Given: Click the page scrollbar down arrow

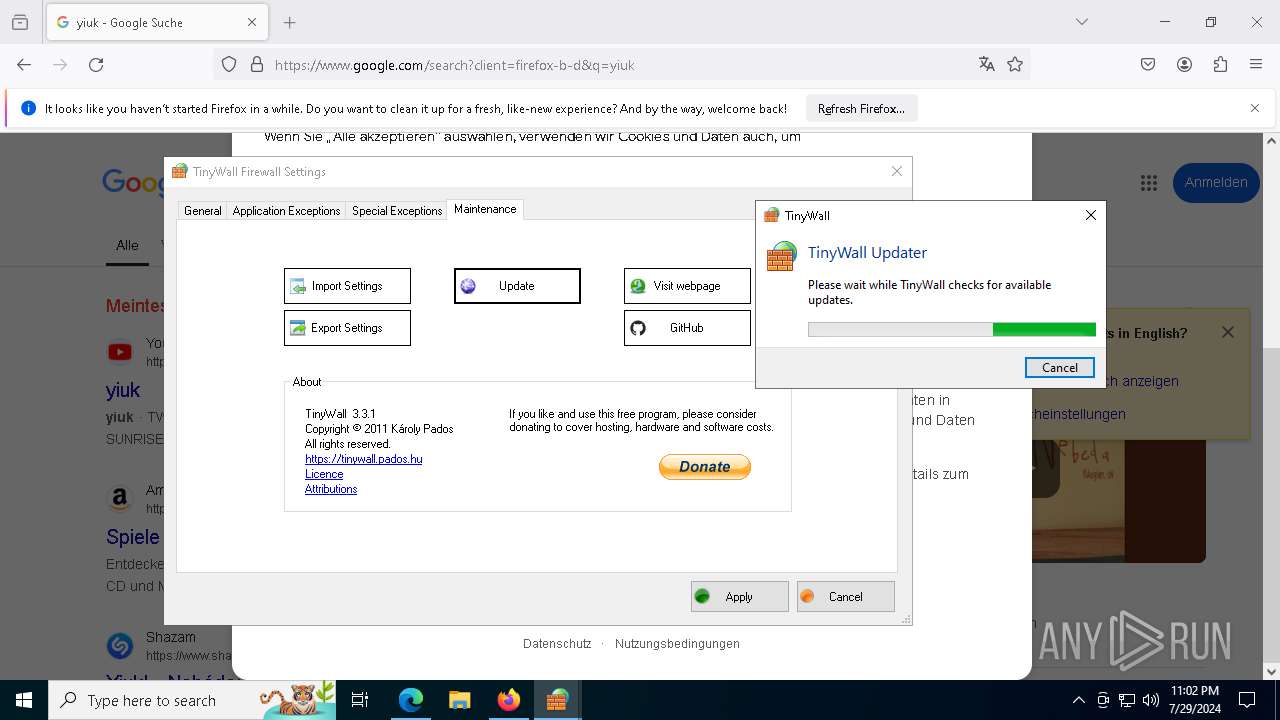Looking at the screenshot, I should (x=1271, y=672).
